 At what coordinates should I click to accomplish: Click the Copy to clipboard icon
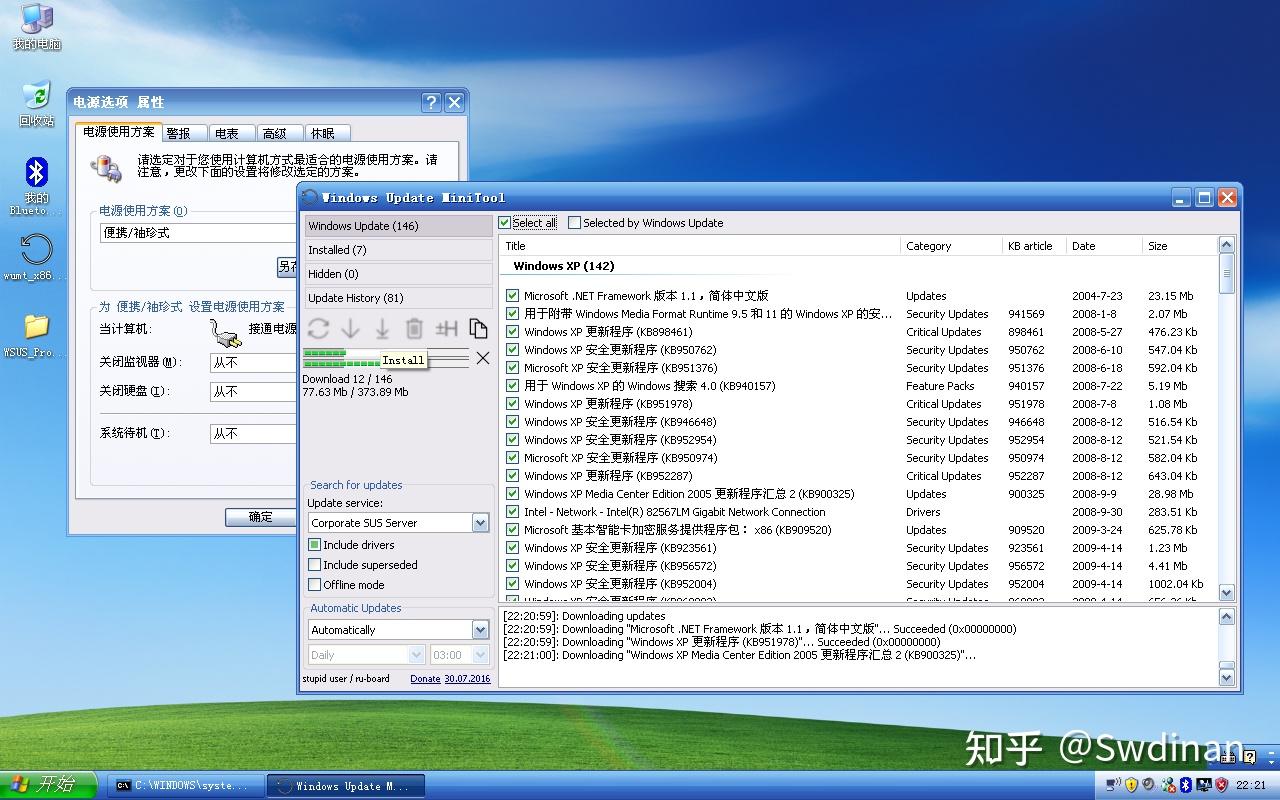pyautogui.click(x=478, y=329)
